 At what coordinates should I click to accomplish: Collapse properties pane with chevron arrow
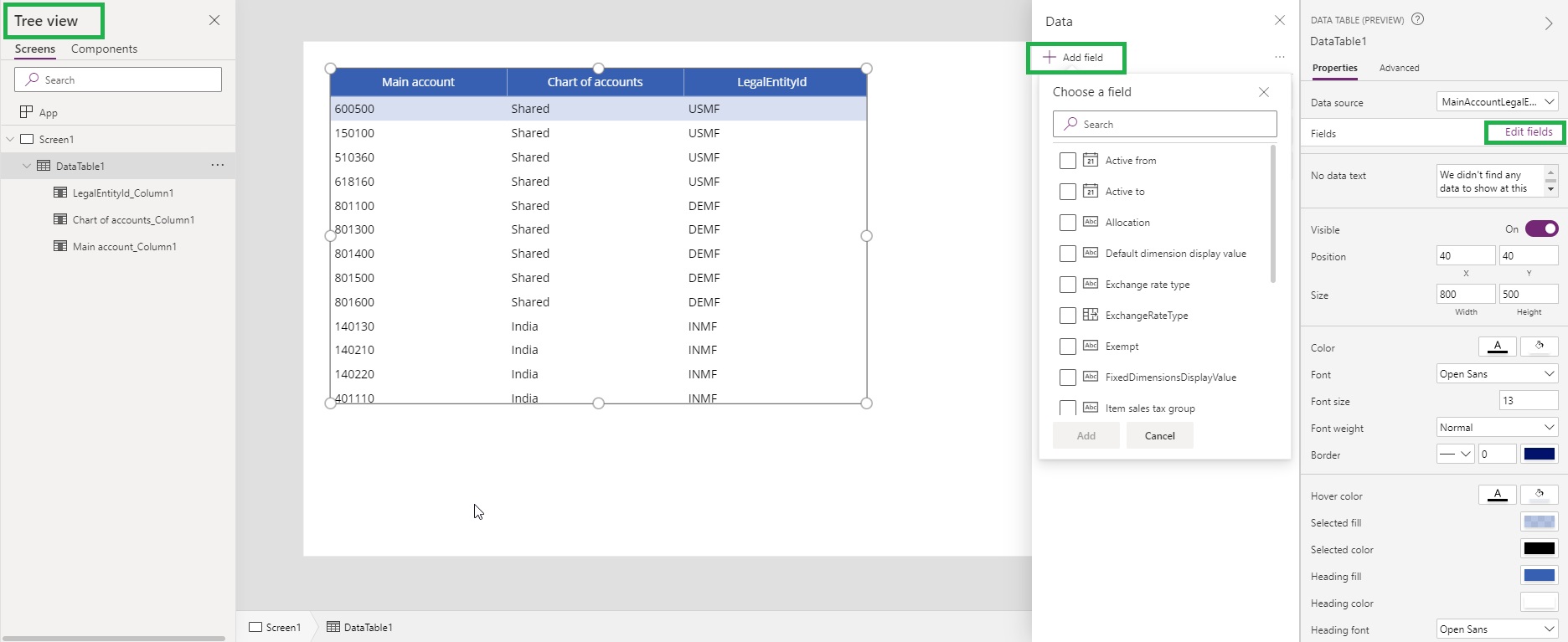click(1548, 23)
